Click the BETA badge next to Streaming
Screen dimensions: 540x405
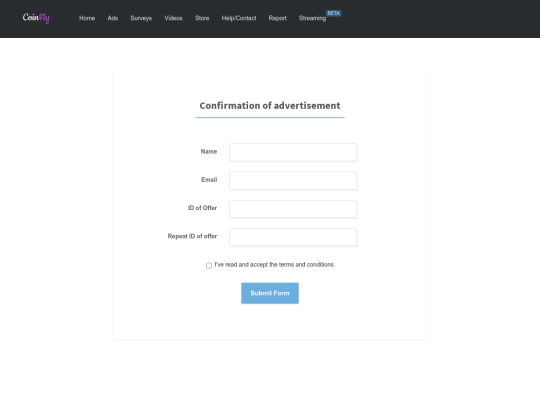point(333,13)
